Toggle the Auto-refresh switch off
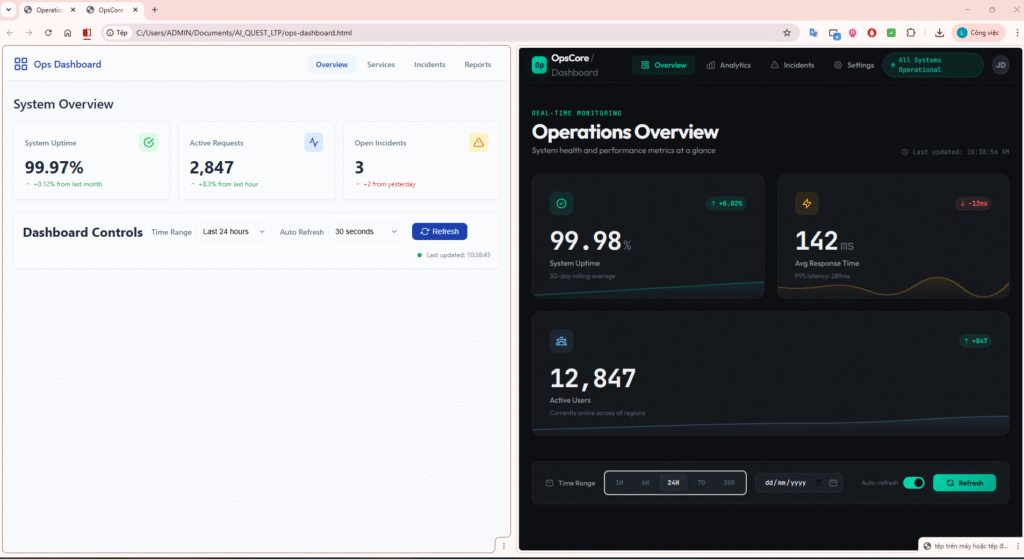This screenshot has height=559, width=1024. point(913,483)
